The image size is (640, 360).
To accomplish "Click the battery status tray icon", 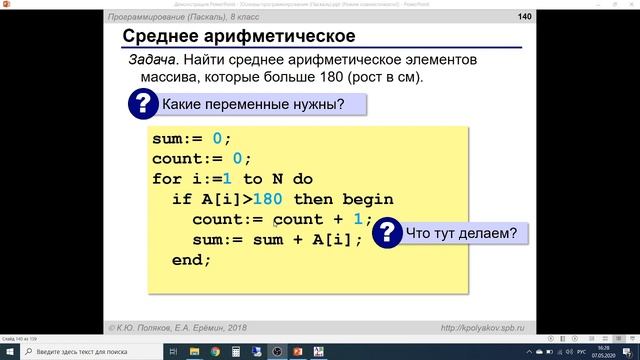I will tap(549, 351).
